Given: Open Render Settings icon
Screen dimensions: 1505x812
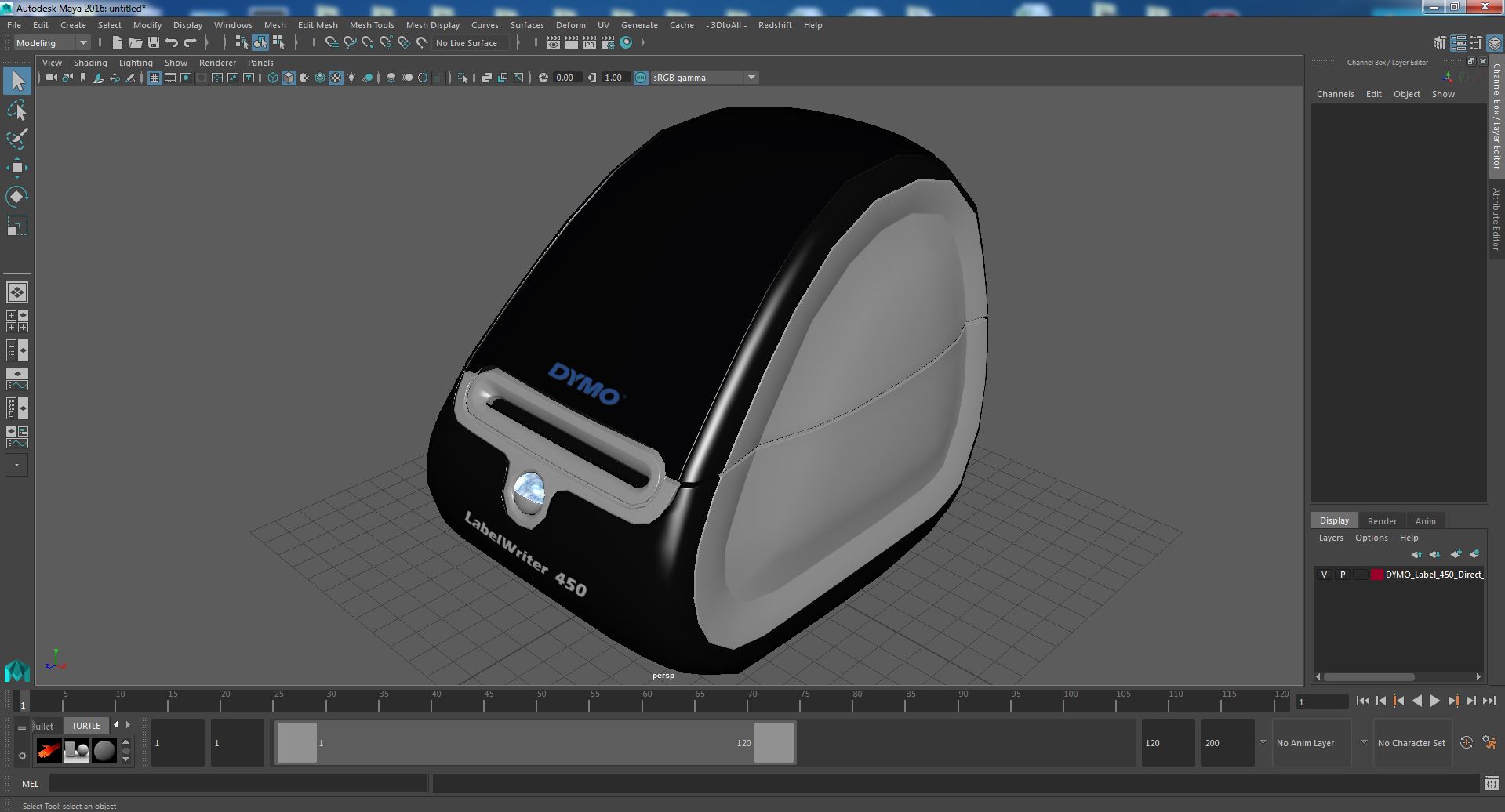Looking at the screenshot, I should 608,43.
